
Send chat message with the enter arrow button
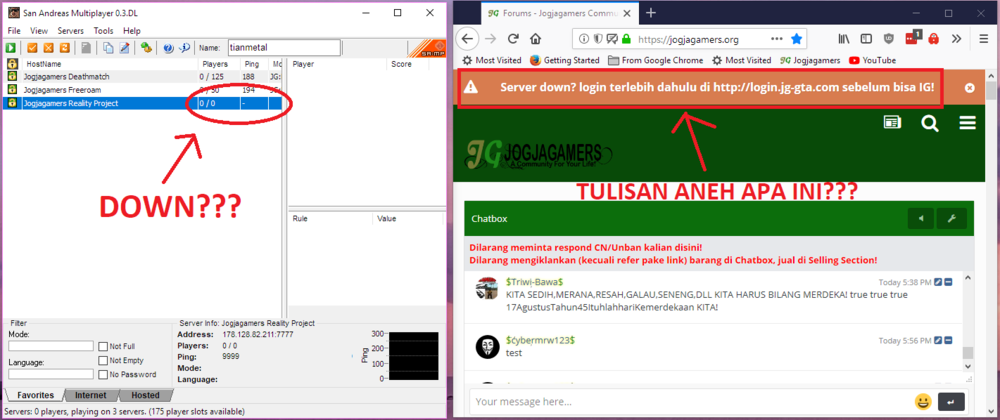point(952,402)
